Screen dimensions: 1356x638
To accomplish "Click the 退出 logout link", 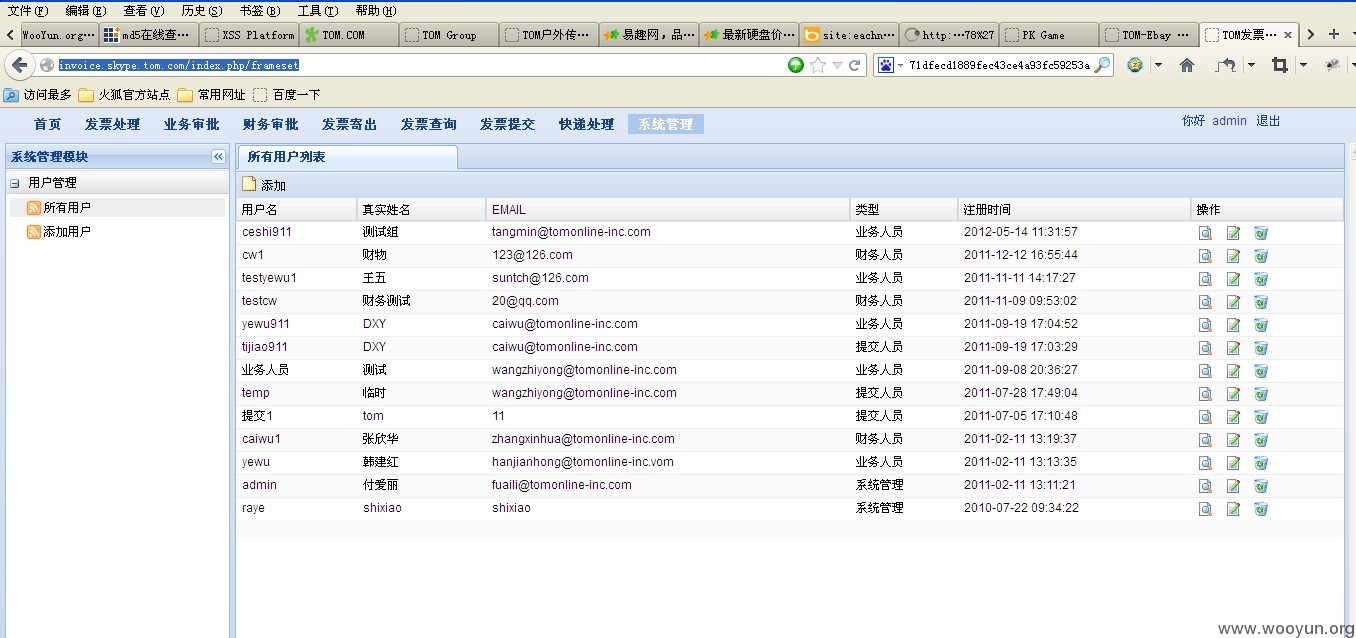I will 1268,121.
